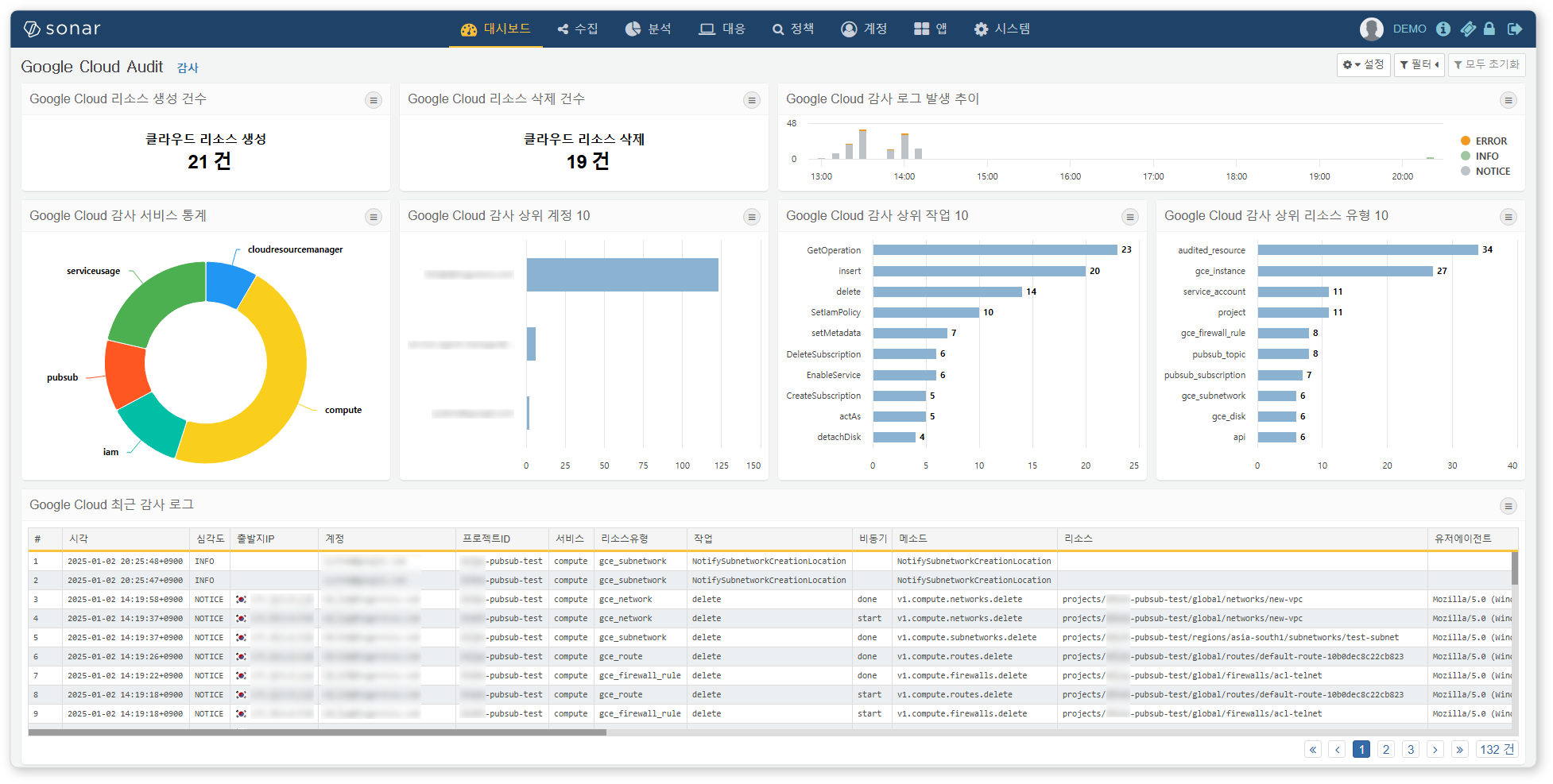Click the info icon in header
Screen dimensions: 1553x784
coord(1443,29)
